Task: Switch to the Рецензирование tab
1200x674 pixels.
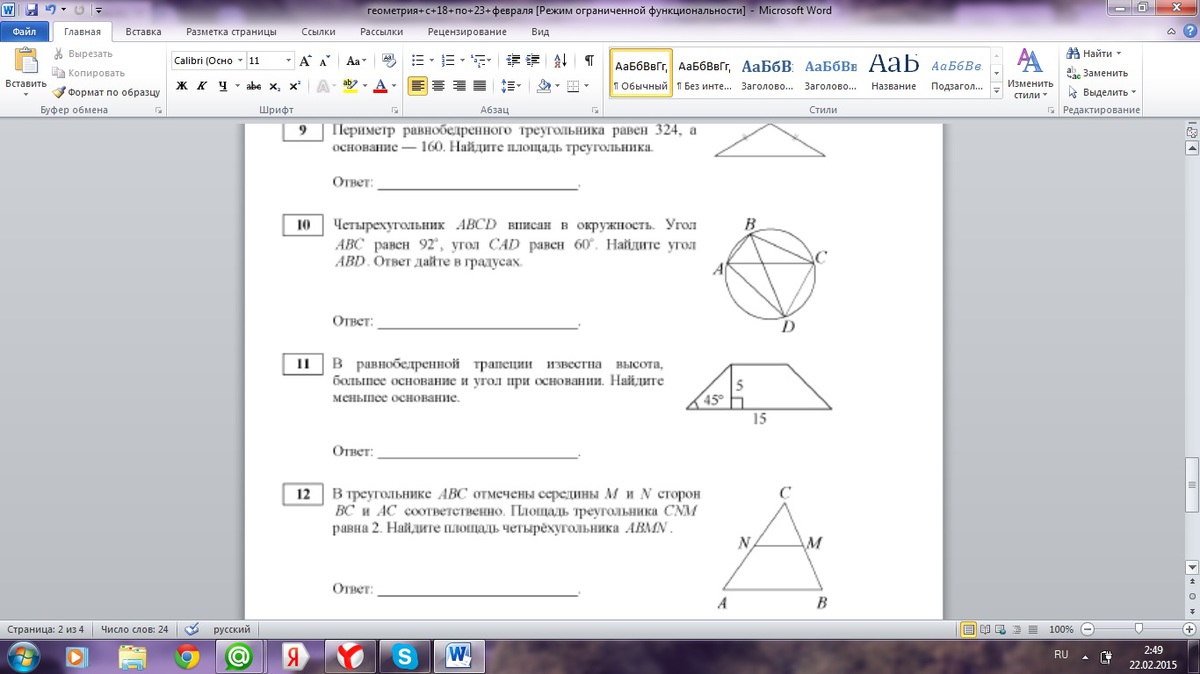Action: [x=466, y=31]
